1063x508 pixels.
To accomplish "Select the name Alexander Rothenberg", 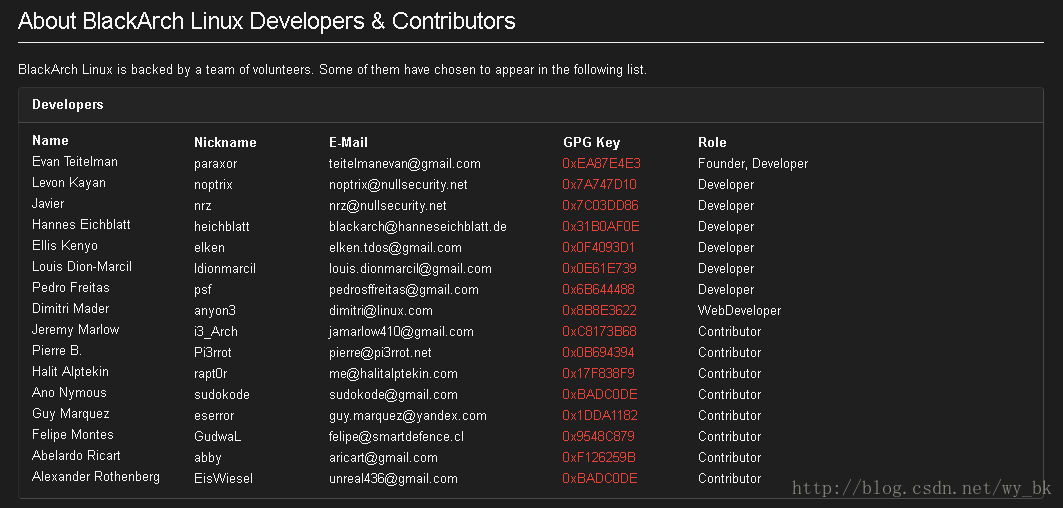I will tap(96, 477).
